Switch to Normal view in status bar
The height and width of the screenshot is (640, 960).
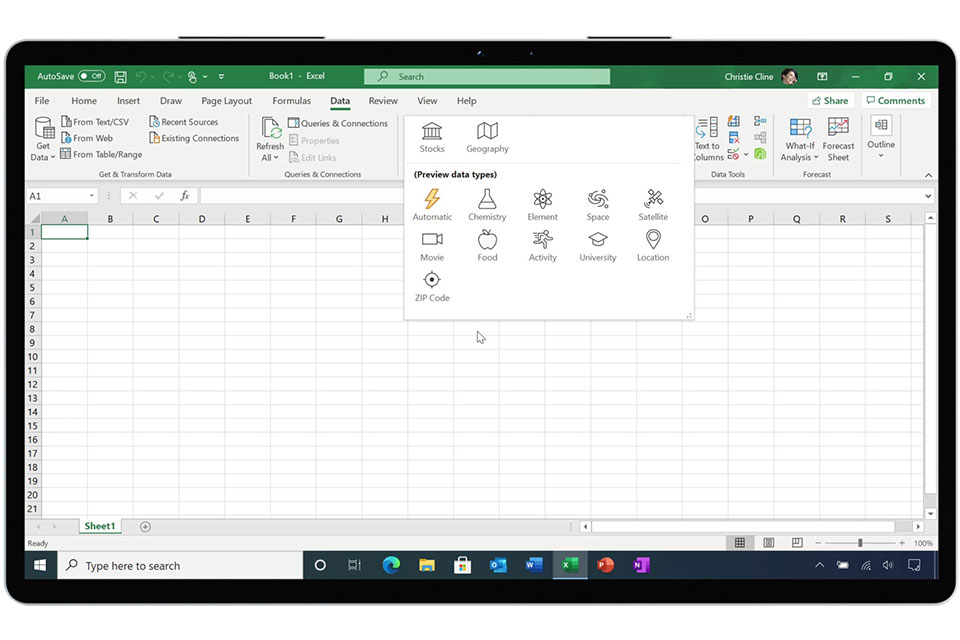point(740,543)
